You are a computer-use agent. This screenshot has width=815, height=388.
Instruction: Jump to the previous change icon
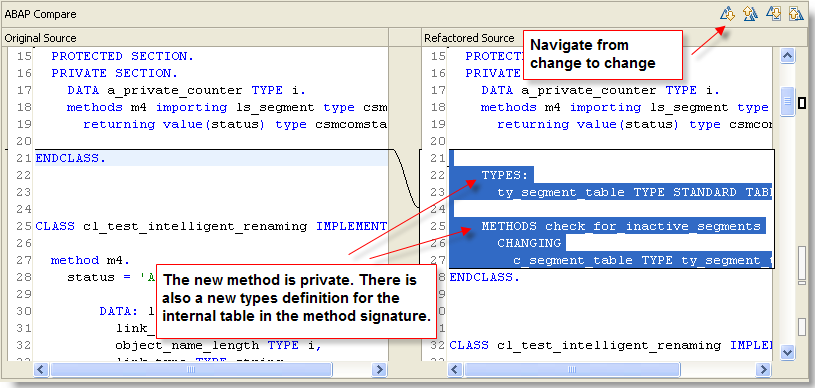pos(796,14)
